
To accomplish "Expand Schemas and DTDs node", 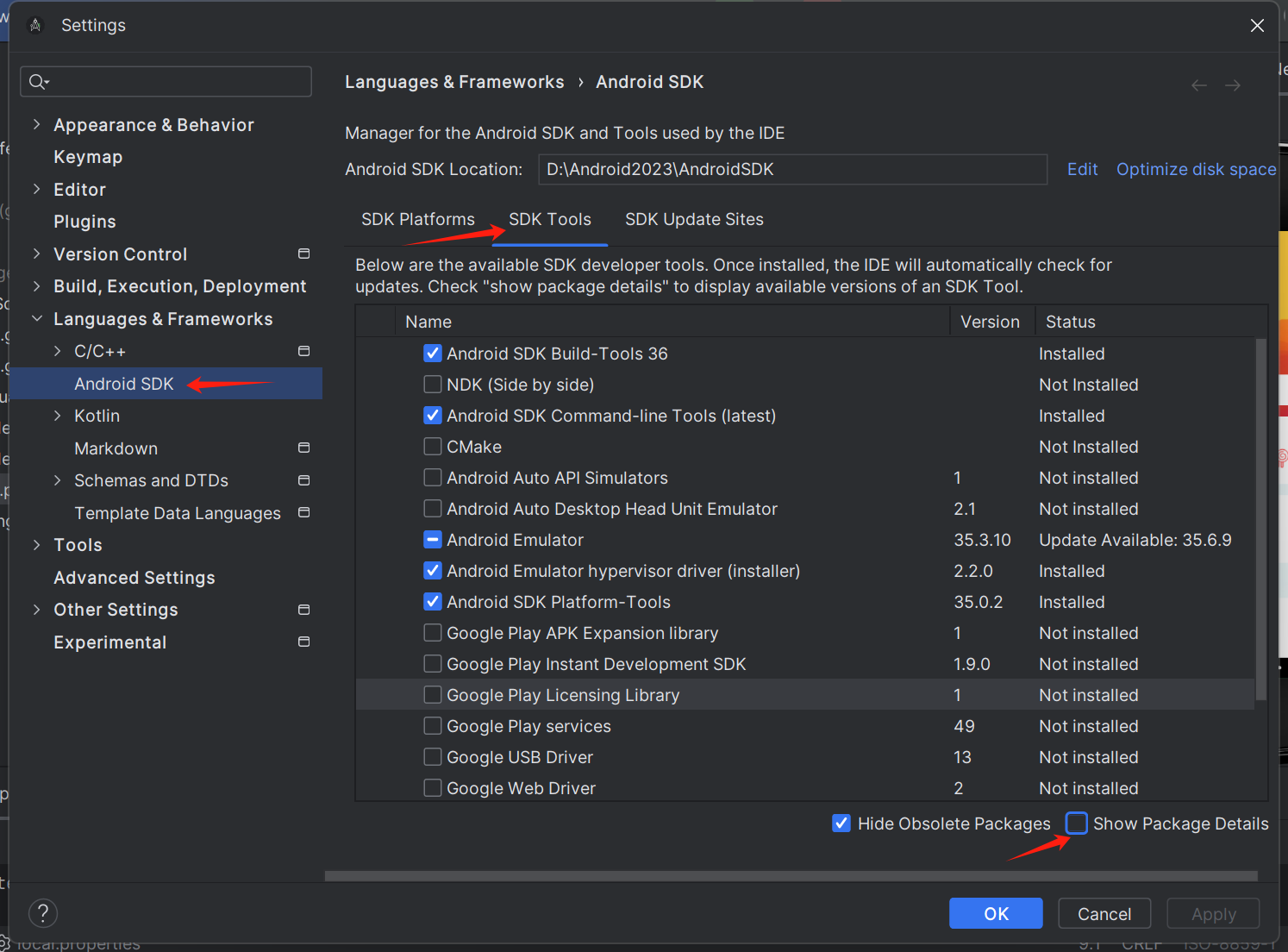I will [57, 480].
